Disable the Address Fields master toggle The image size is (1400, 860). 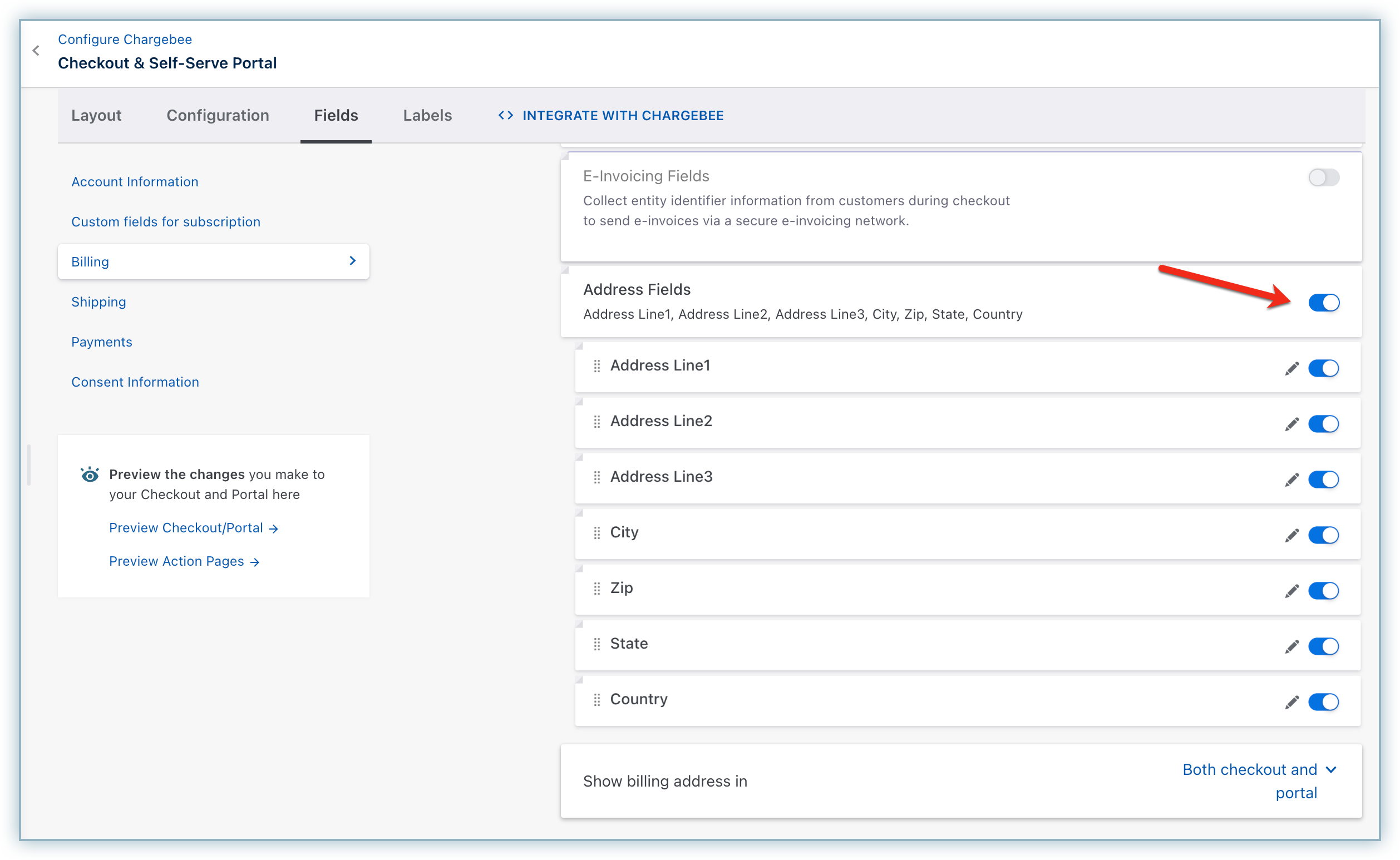[1323, 303]
